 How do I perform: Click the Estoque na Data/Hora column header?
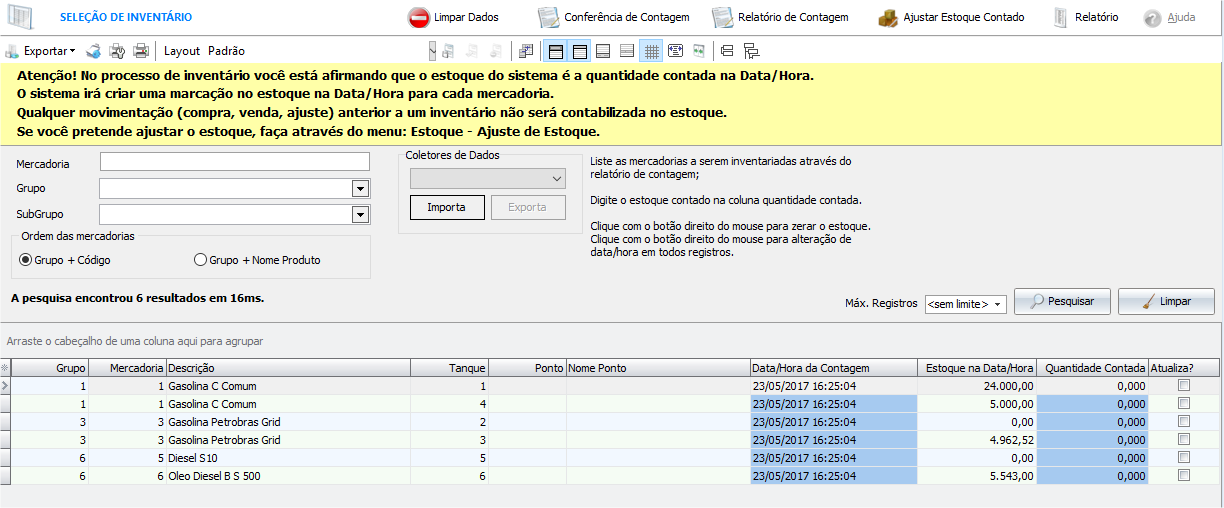pos(977,368)
